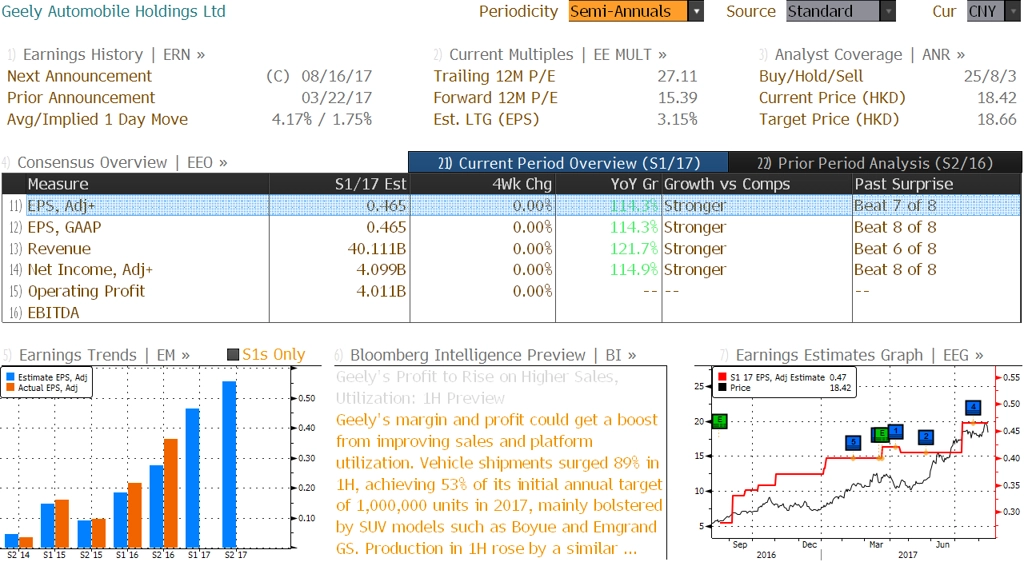Click event marker 5 on estimates graph
This screenshot has height=562, width=1024.
(x=853, y=443)
